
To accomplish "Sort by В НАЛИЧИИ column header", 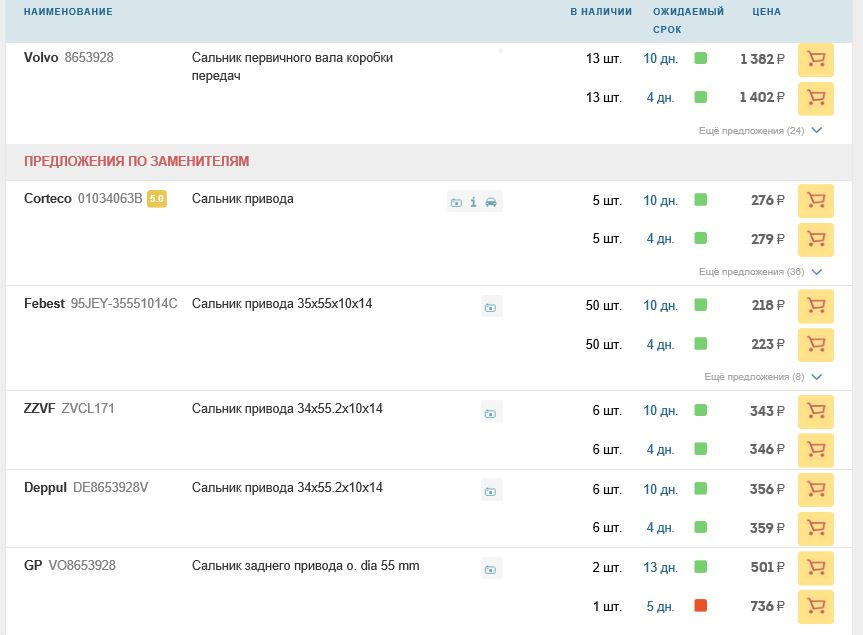I will (x=600, y=12).
